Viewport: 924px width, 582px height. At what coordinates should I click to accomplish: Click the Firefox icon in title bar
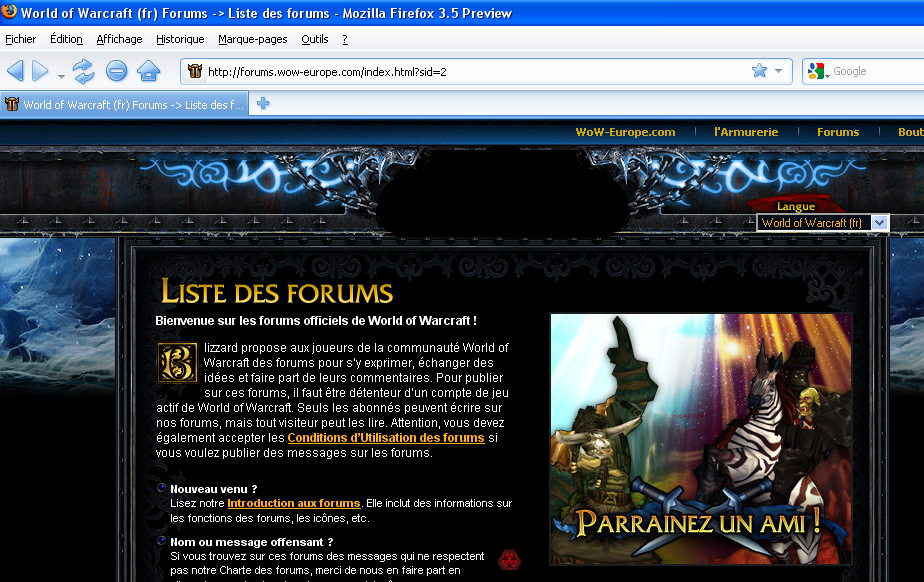pos(9,12)
